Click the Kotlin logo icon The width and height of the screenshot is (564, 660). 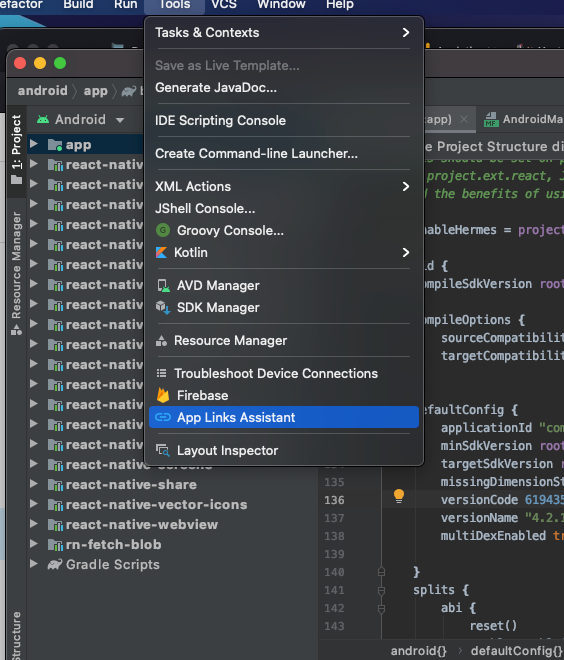pyautogui.click(x=162, y=252)
